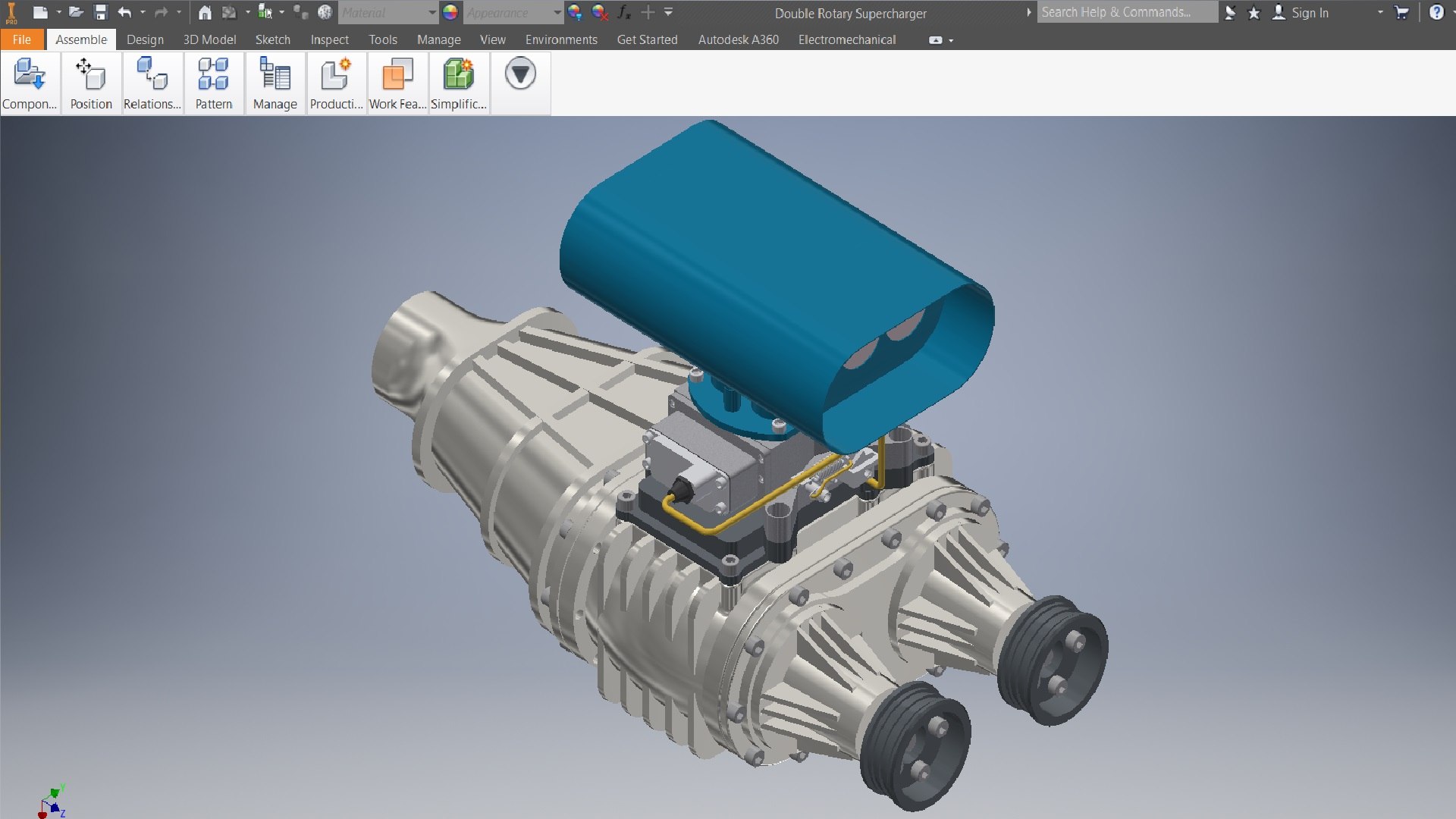Switch to the Environments tab
1456x819 pixels.
[x=561, y=39]
